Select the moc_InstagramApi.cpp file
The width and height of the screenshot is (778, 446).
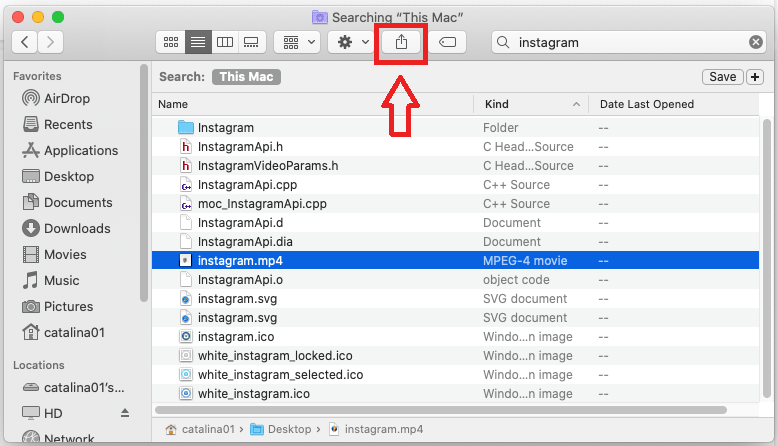click(x=455, y=204)
